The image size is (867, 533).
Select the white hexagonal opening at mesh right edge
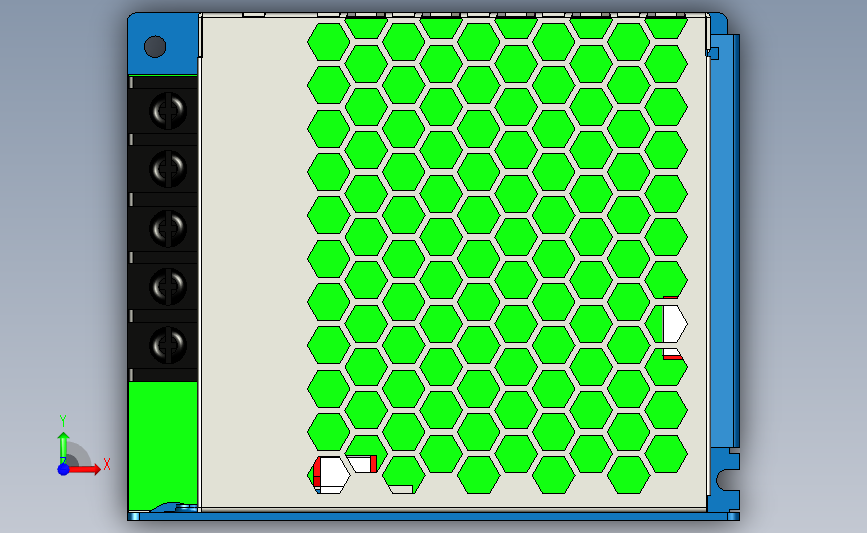coord(675,324)
